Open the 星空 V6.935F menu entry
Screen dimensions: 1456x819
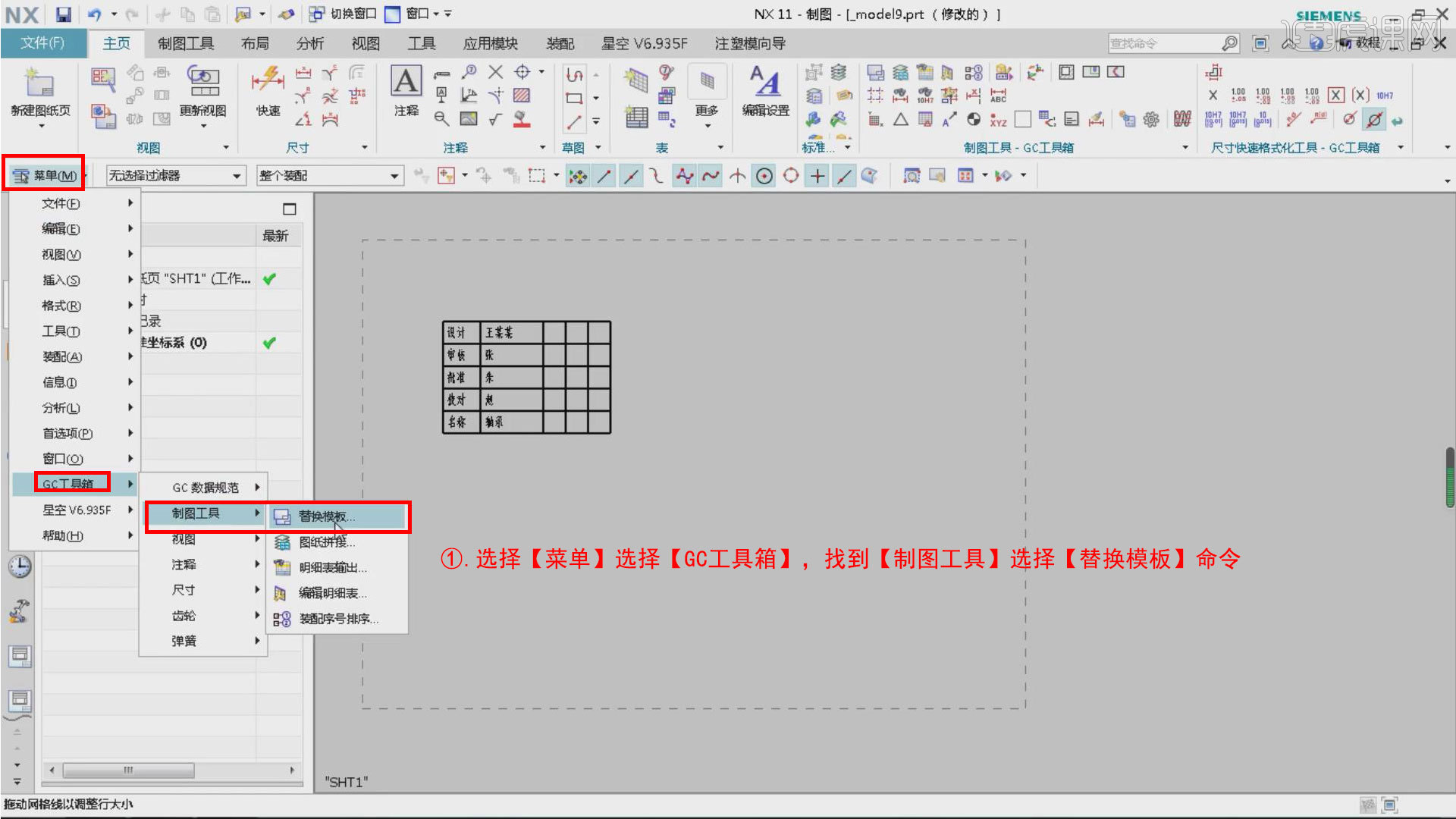coord(74,510)
